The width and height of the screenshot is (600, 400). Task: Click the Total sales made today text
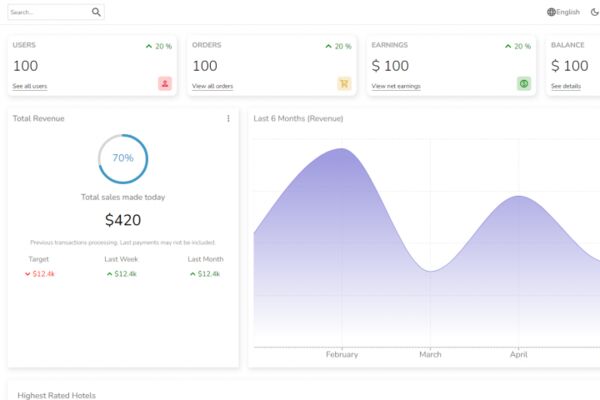(123, 197)
